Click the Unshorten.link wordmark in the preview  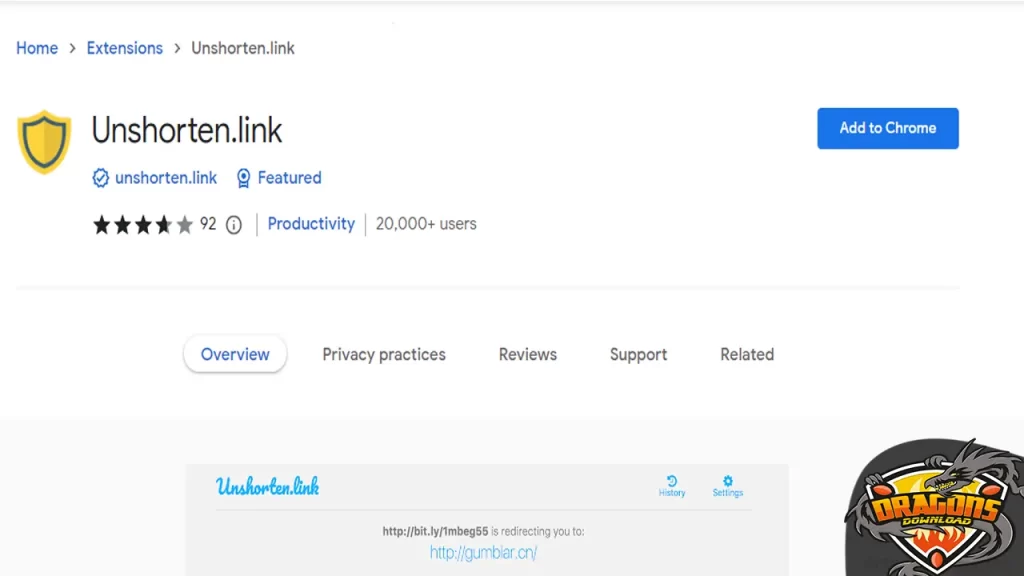(x=267, y=487)
